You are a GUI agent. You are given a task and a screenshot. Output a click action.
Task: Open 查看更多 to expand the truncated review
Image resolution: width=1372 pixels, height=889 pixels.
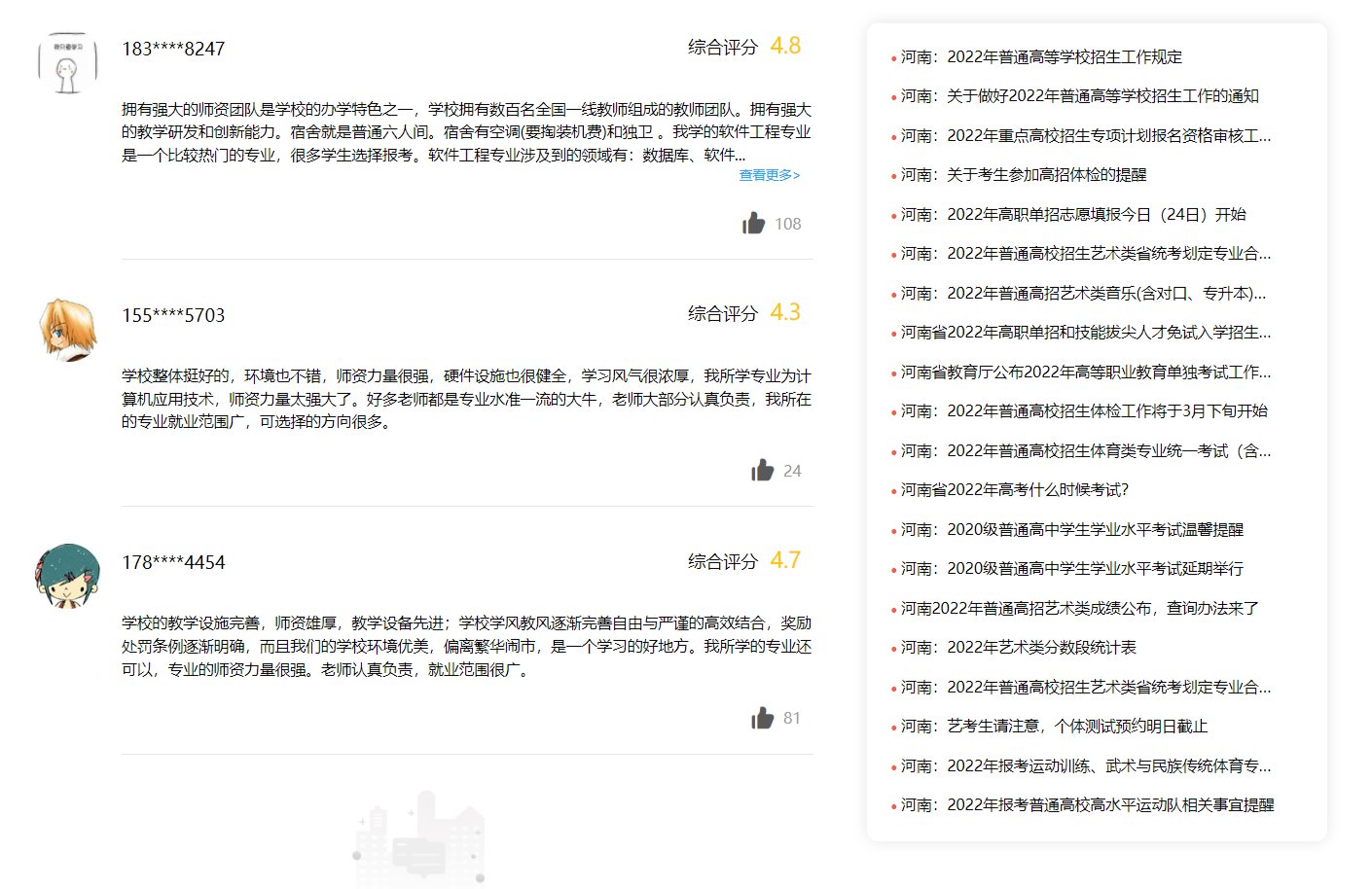[767, 174]
